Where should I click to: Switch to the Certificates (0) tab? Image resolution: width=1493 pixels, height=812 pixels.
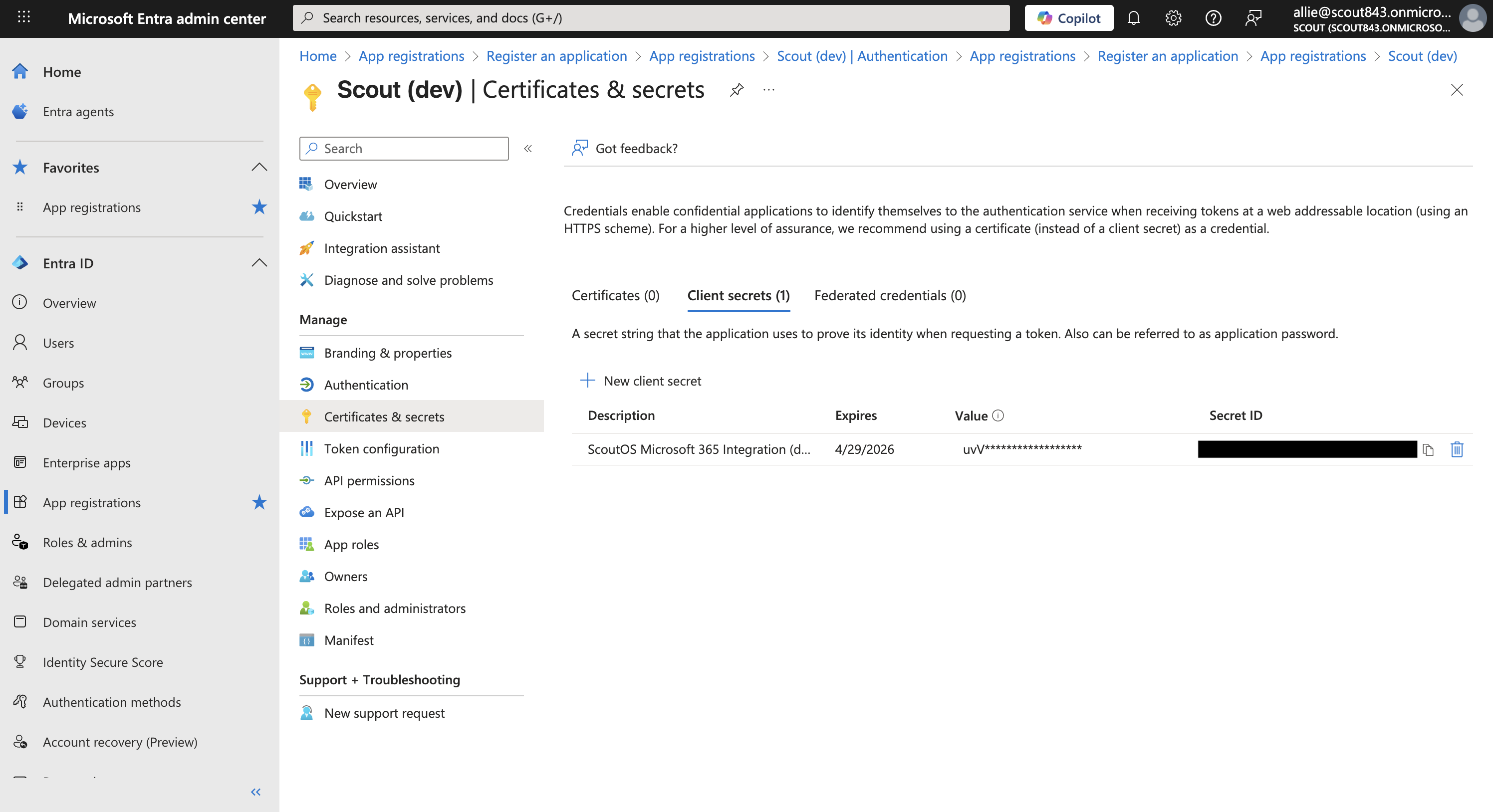[x=615, y=295]
